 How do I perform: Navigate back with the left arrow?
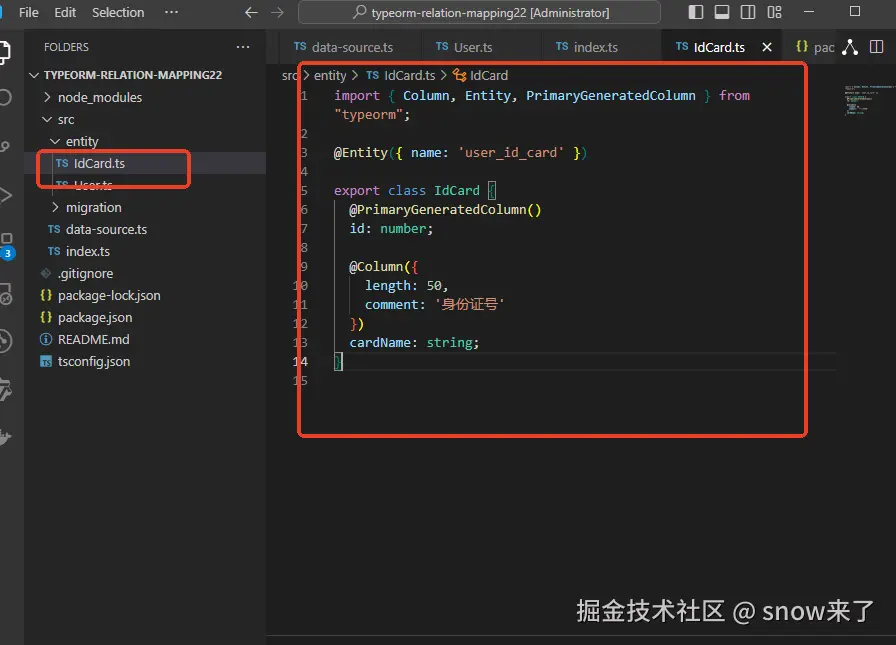click(251, 13)
